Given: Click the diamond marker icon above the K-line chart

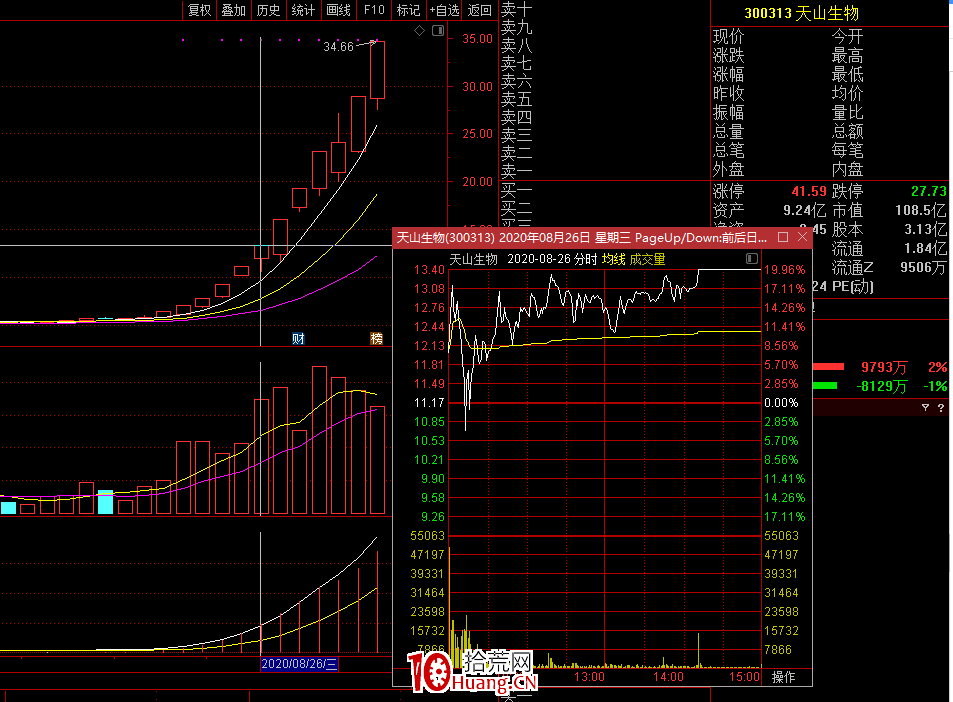Looking at the screenshot, I should coord(419,30).
